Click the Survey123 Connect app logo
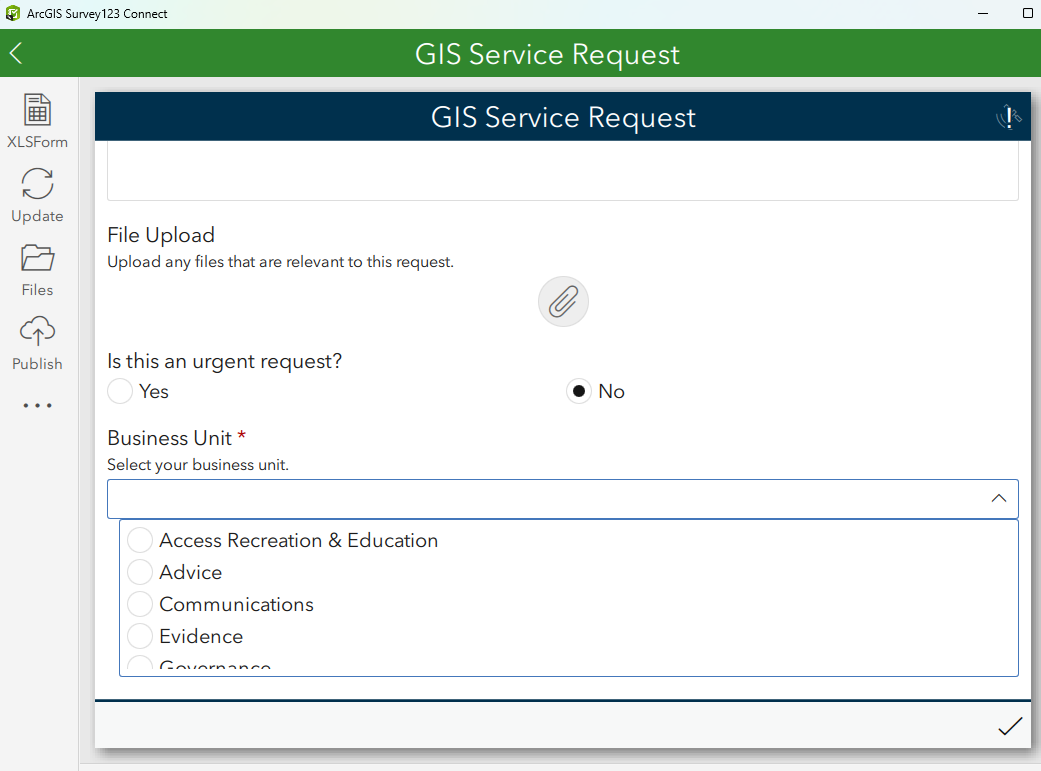This screenshot has width=1041, height=771. [13, 13]
